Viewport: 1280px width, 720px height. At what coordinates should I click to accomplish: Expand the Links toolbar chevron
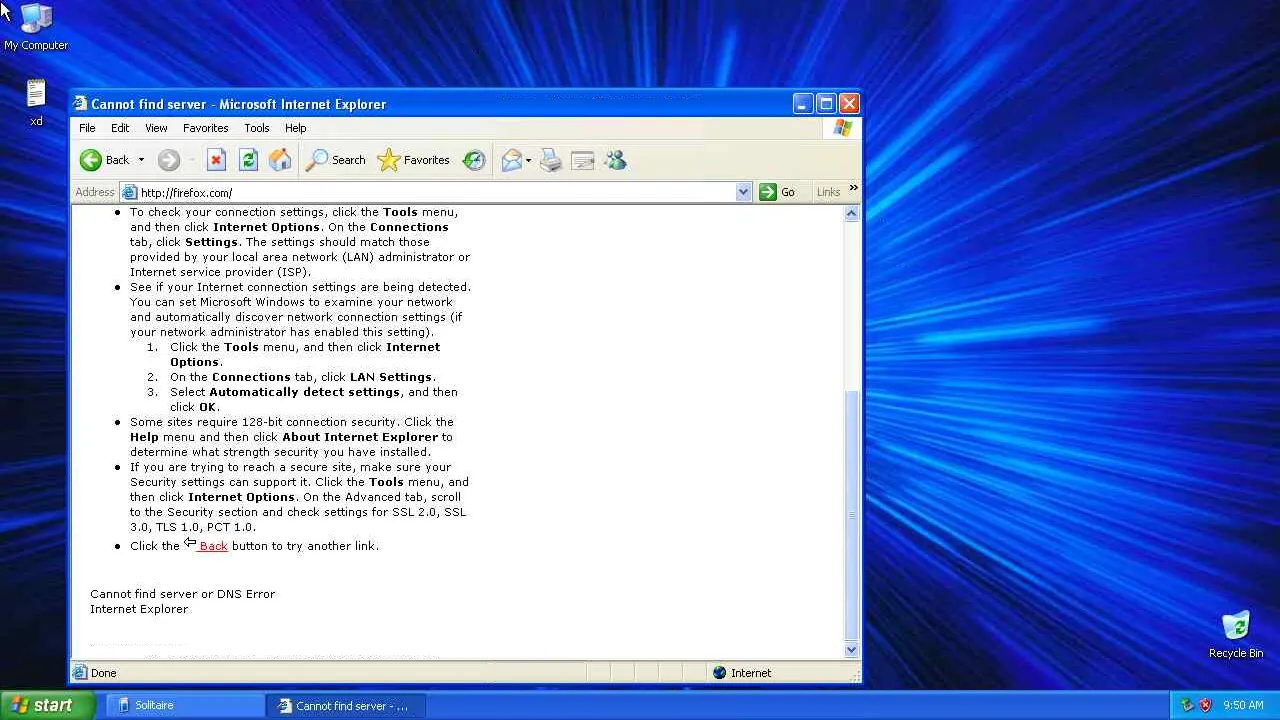853,188
